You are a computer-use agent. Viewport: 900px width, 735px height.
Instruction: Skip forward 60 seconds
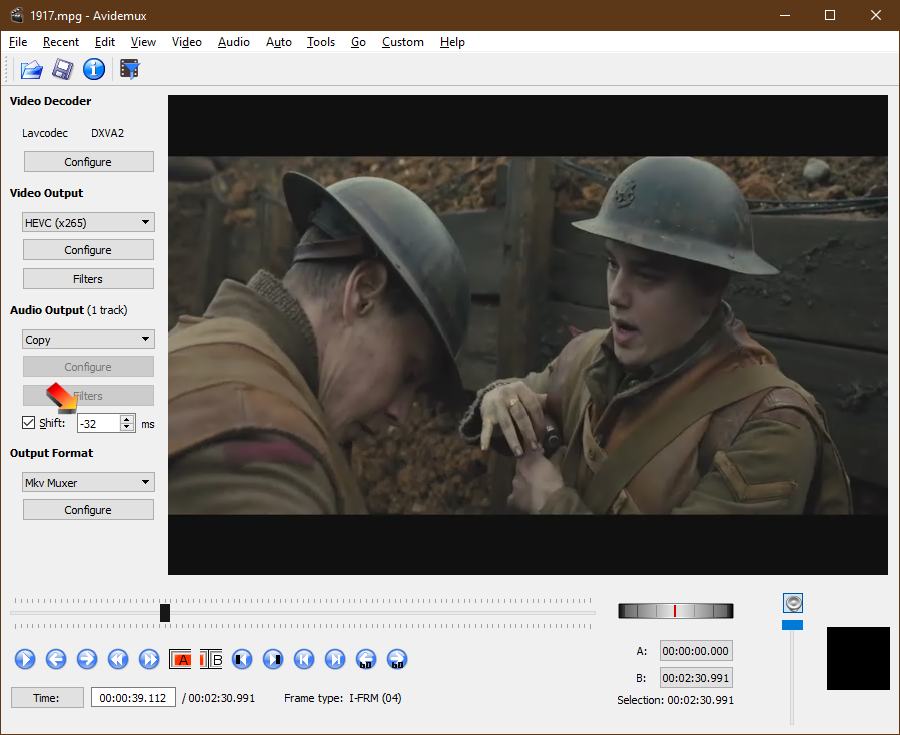(x=397, y=659)
